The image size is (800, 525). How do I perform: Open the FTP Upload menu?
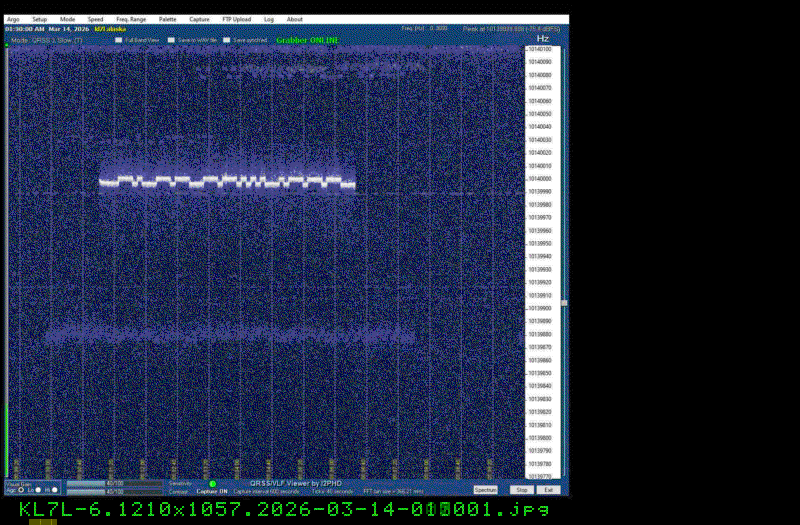point(237,19)
